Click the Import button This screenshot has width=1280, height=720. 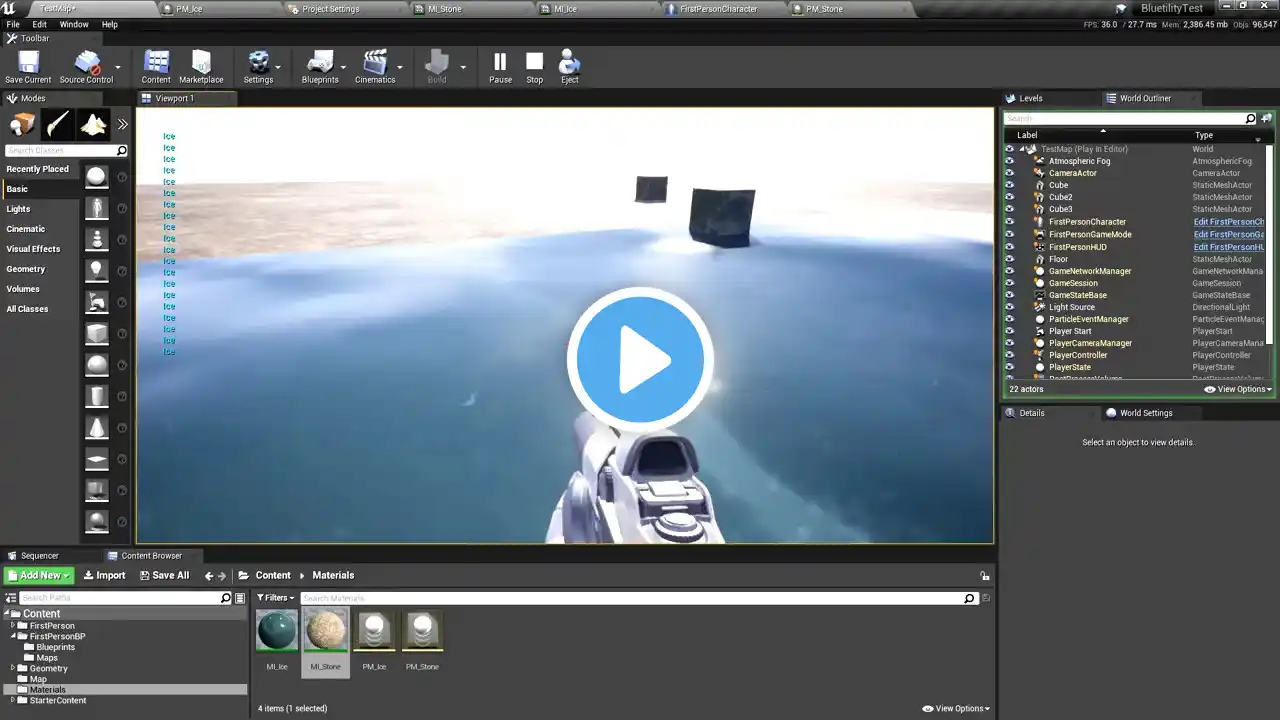pos(104,576)
